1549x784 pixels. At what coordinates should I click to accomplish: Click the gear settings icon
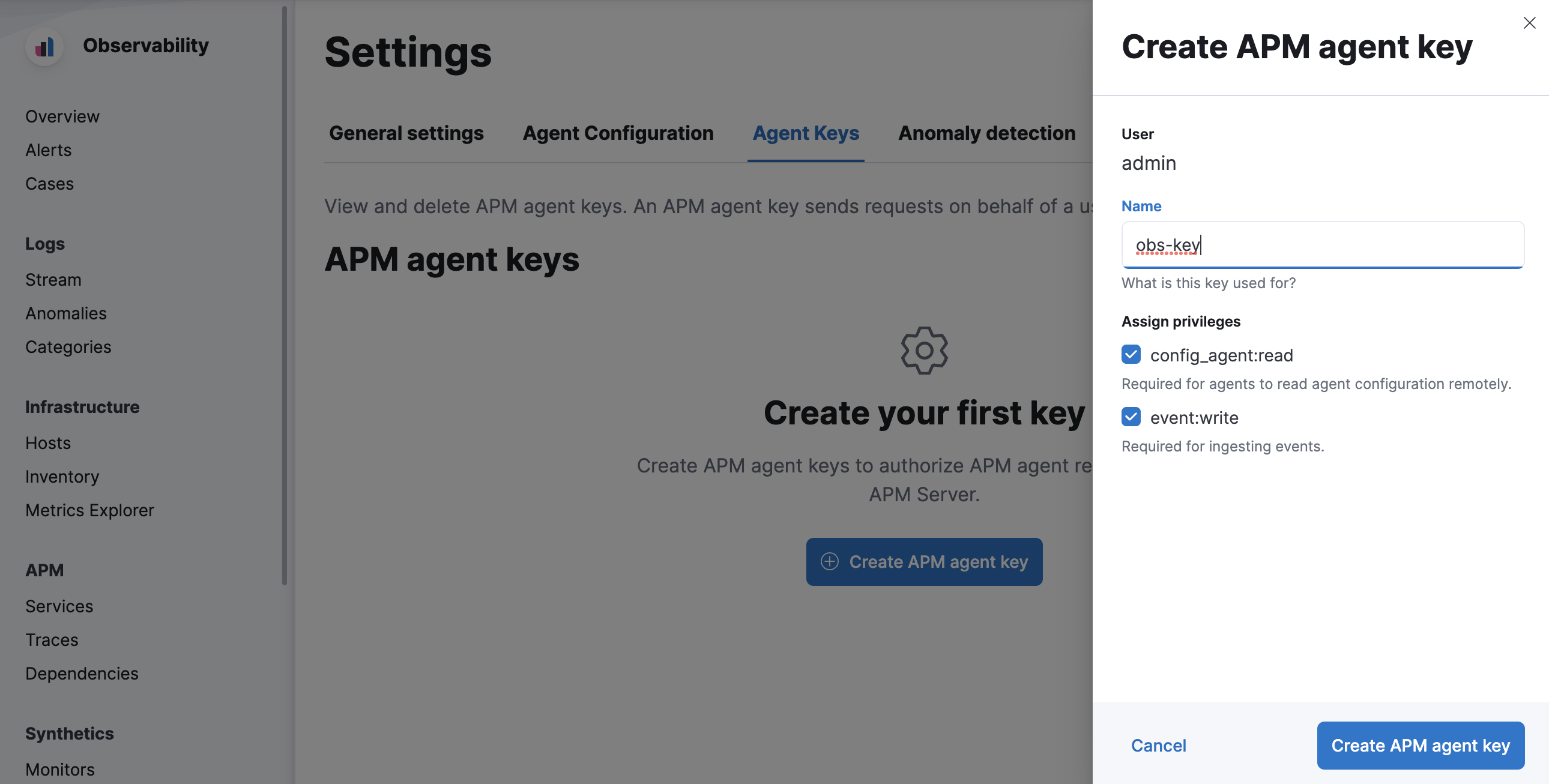[924, 350]
